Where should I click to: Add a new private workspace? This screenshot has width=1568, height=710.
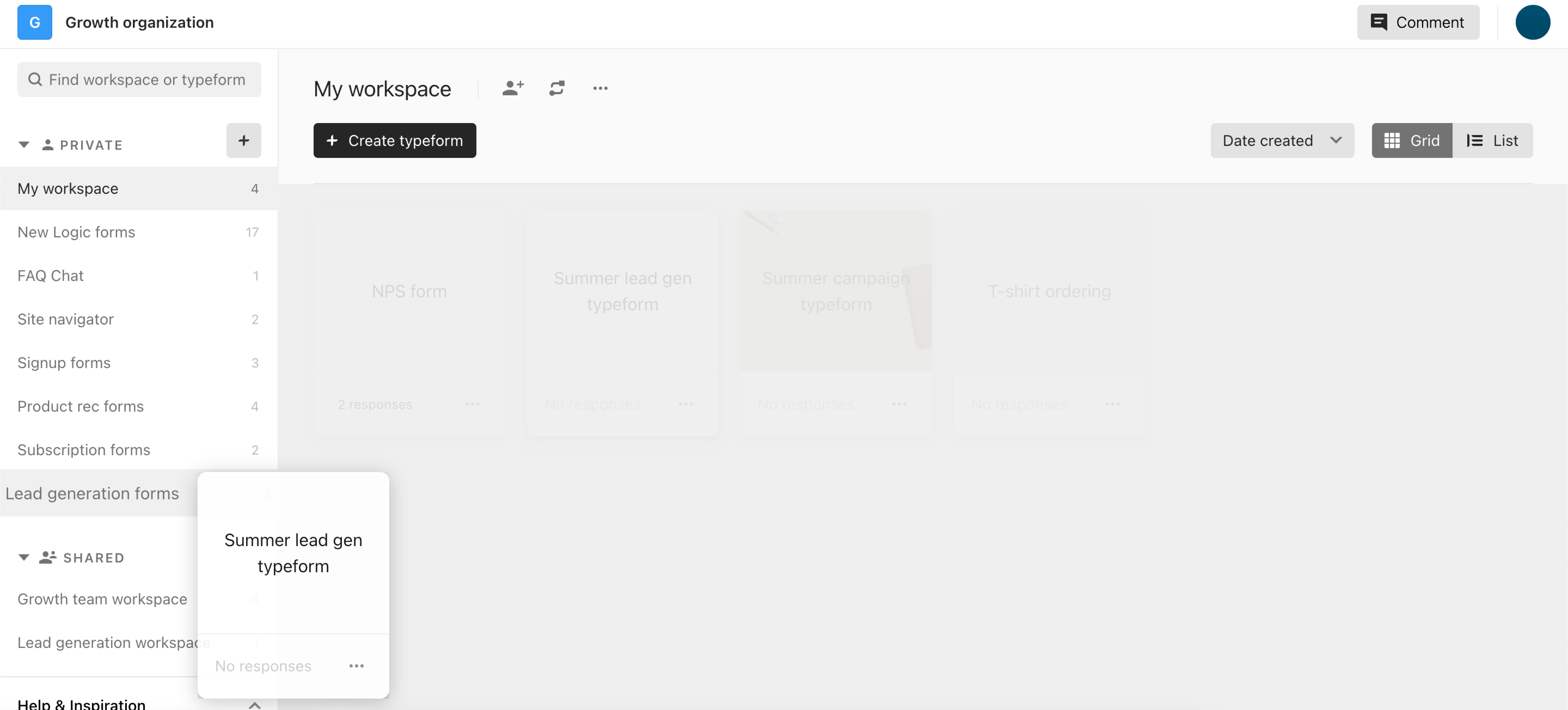coord(243,141)
